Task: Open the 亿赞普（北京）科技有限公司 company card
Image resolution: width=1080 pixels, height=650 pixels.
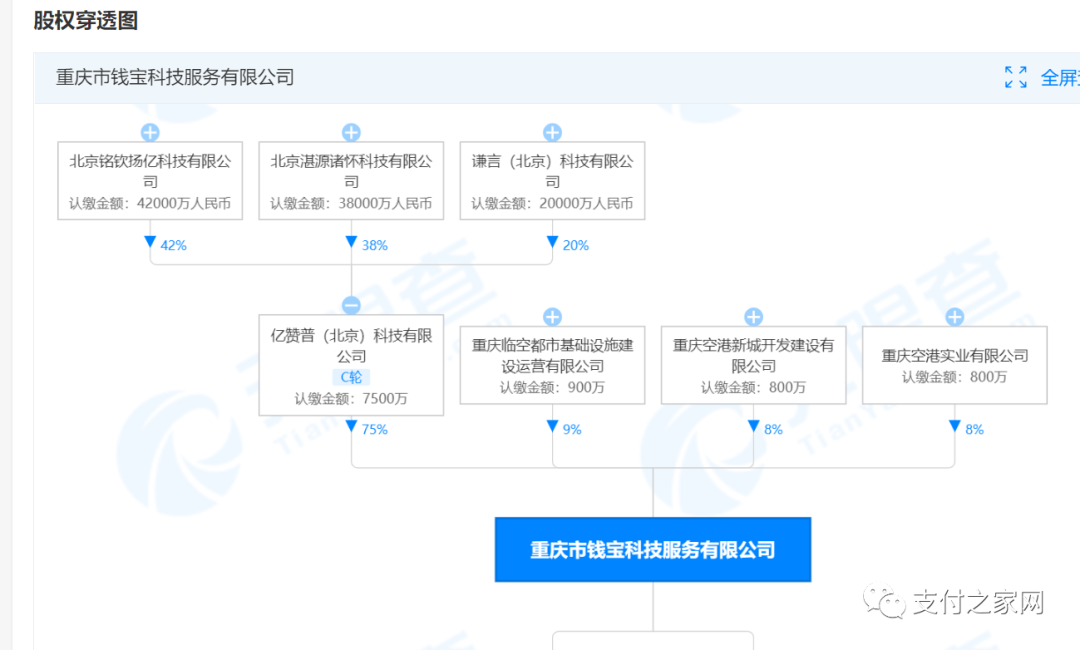Action: [x=351, y=365]
